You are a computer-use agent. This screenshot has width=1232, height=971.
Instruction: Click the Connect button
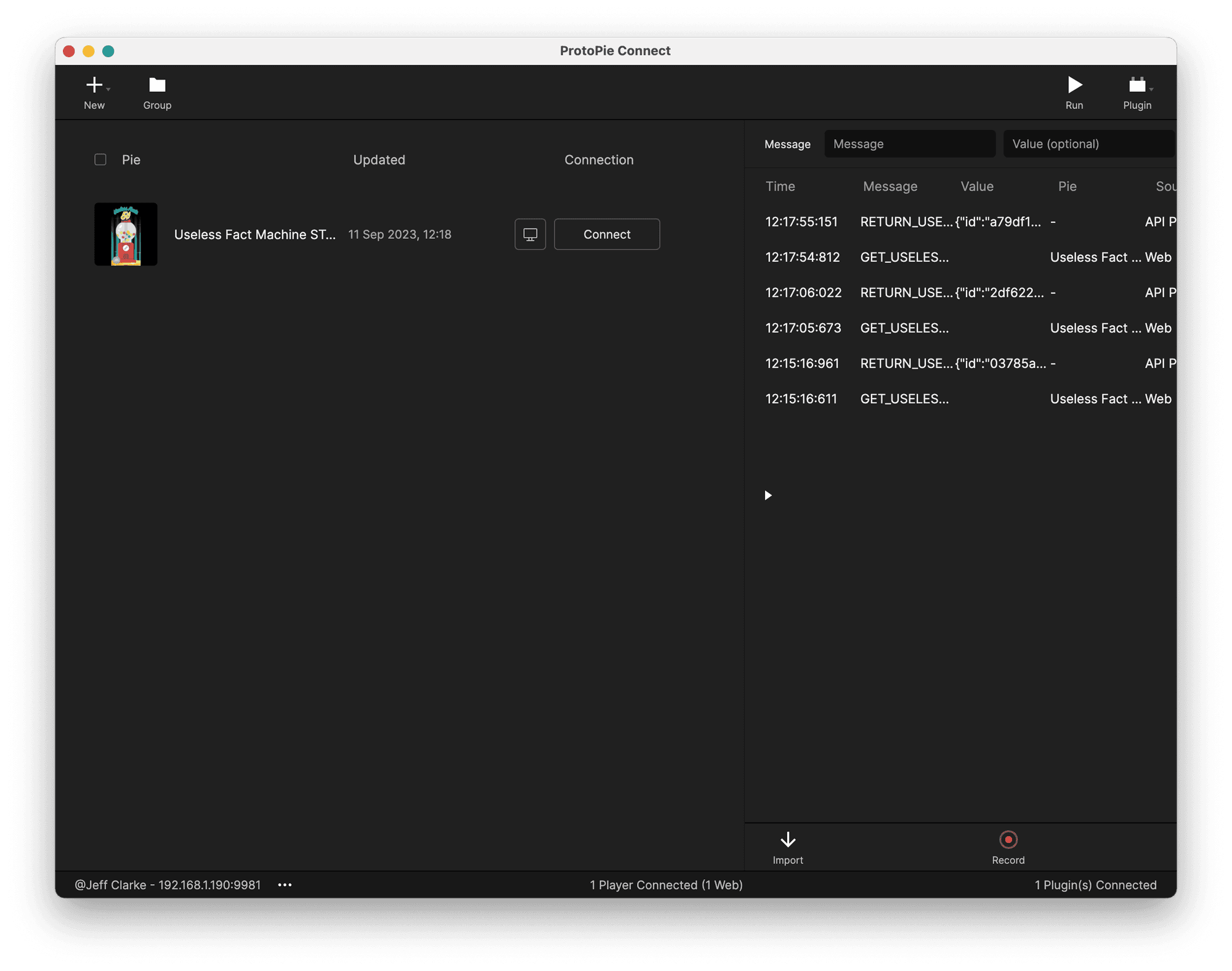tap(607, 234)
